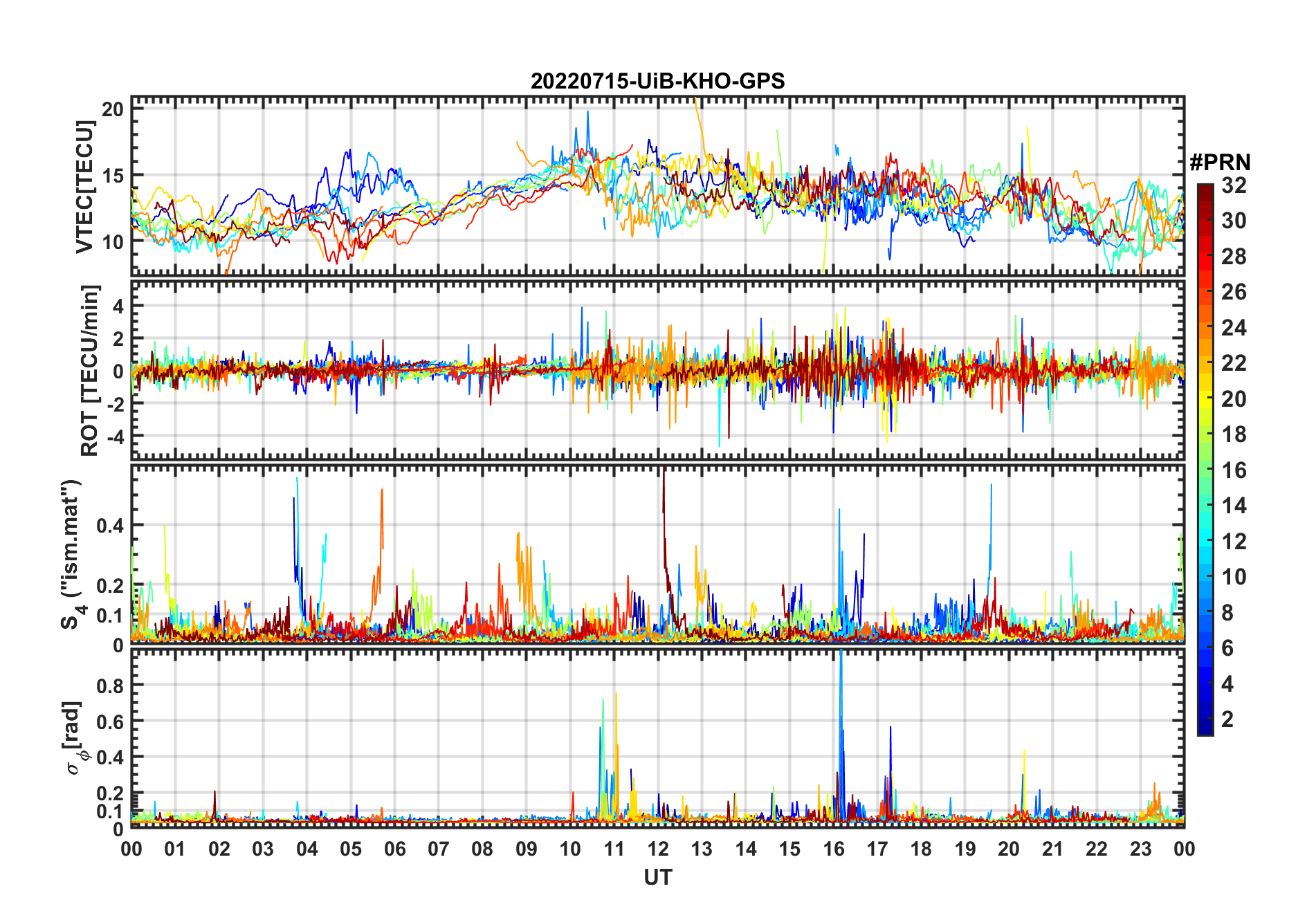Click the S4 ("ism.mat") axis label
Viewport: 1316px width, 920px height.
[73, 554]
